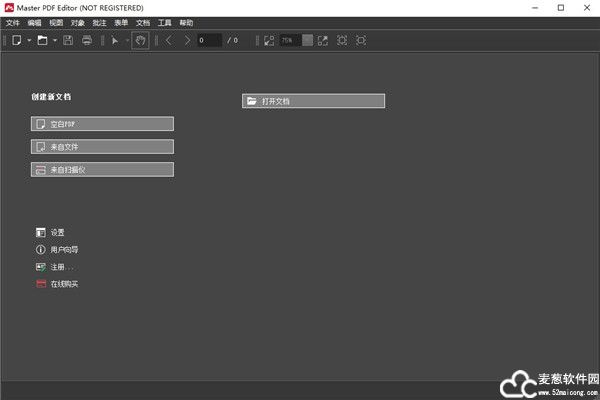The width and height of the screenshot is (600, 400).
Task: Open the 文件 menu
Action: 13,22
